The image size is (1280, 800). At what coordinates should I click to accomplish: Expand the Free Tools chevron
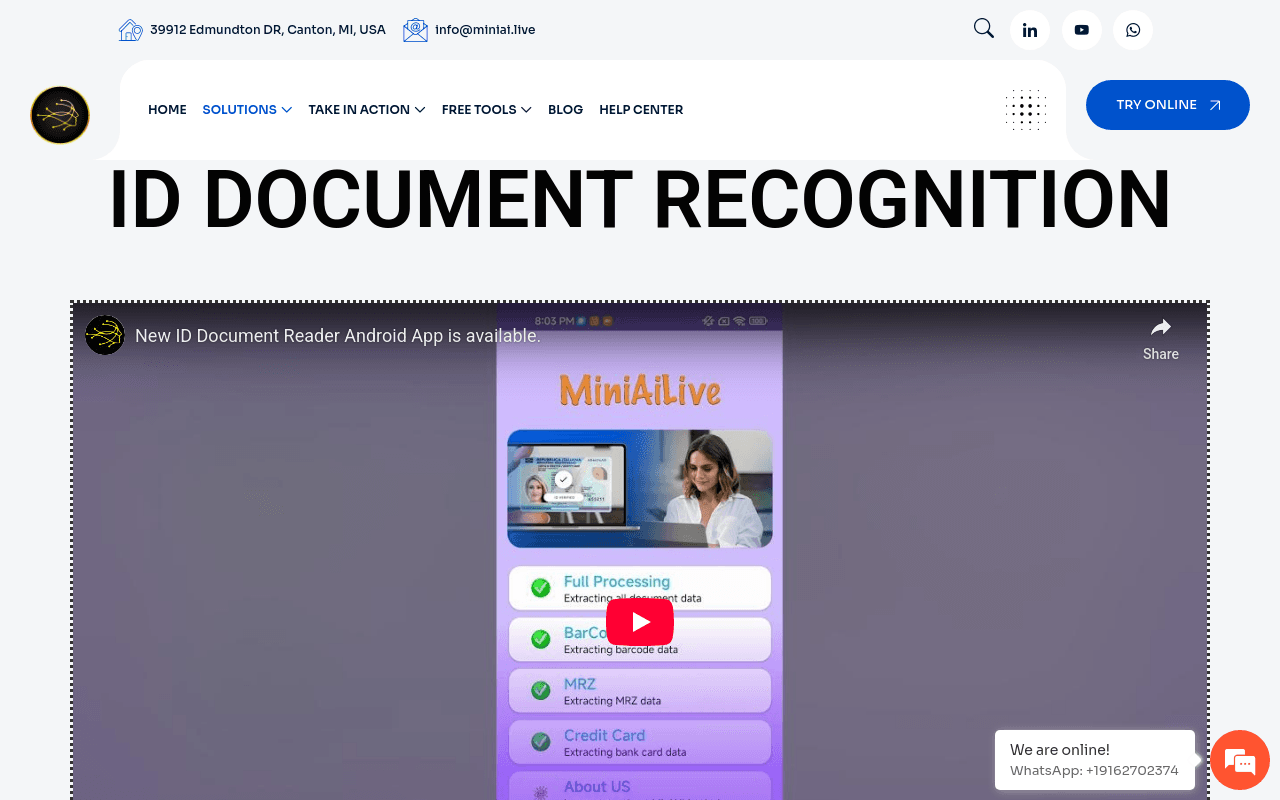pos(526,110)
